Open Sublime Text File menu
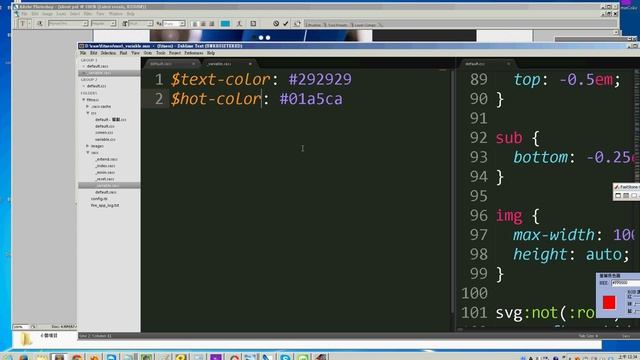Viewport: 640px width, 360px height. pos(83,53)
